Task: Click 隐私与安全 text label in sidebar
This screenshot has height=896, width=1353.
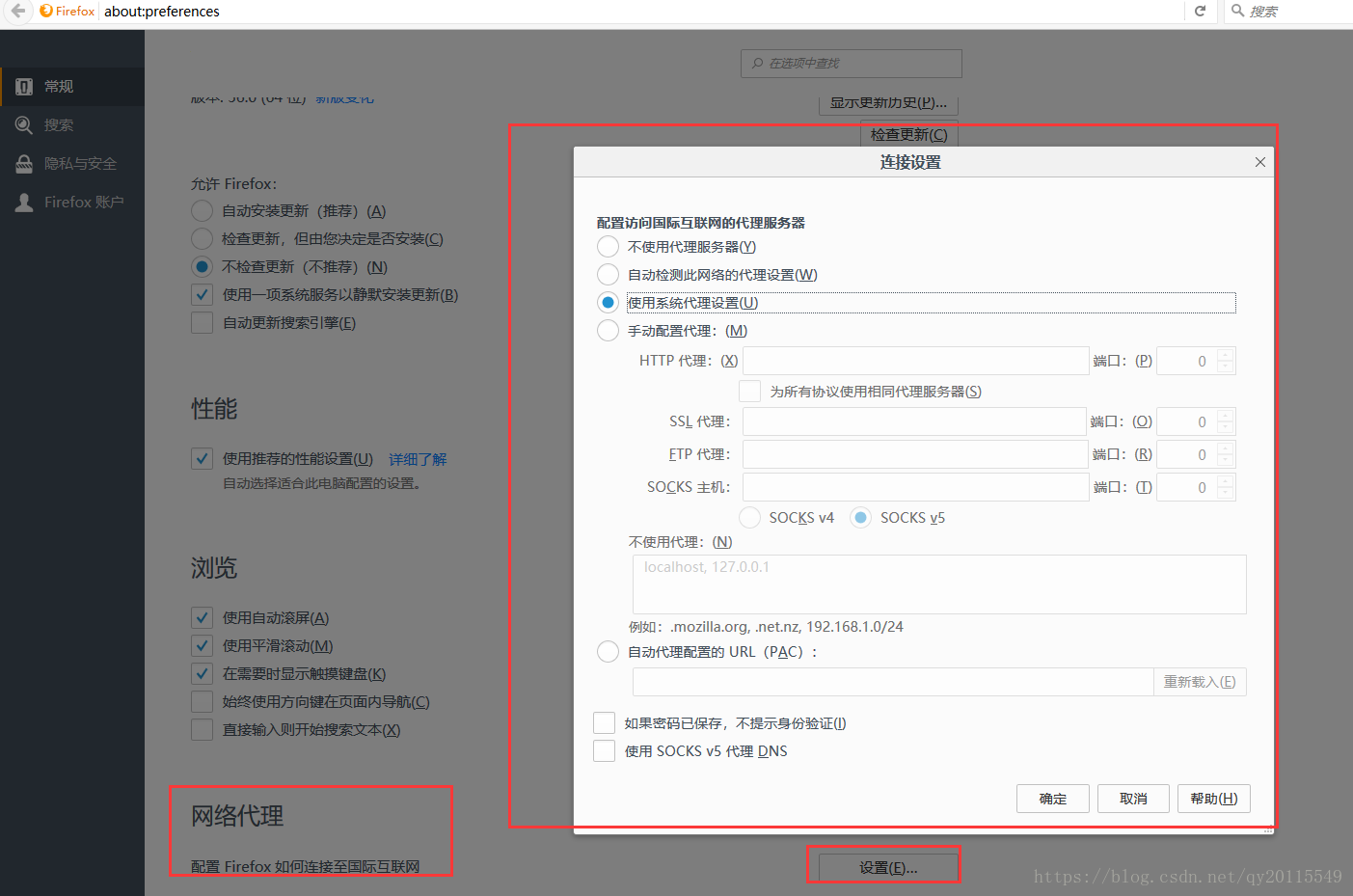Action: [x=80, y=164]
